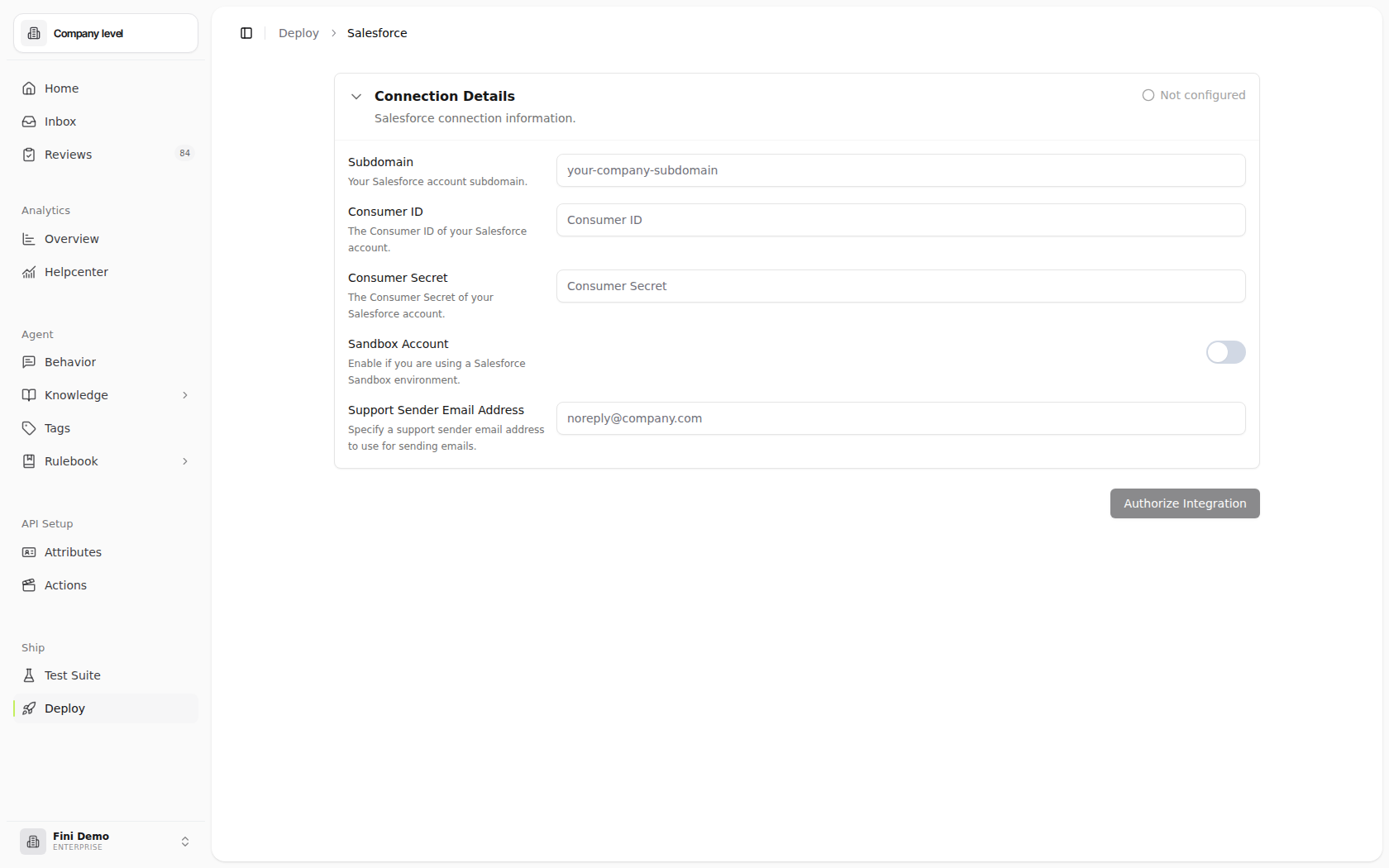The height and width of the screenshot is (868, 1389).
Task: Click the Company level button
Action: tap(106, 33)
